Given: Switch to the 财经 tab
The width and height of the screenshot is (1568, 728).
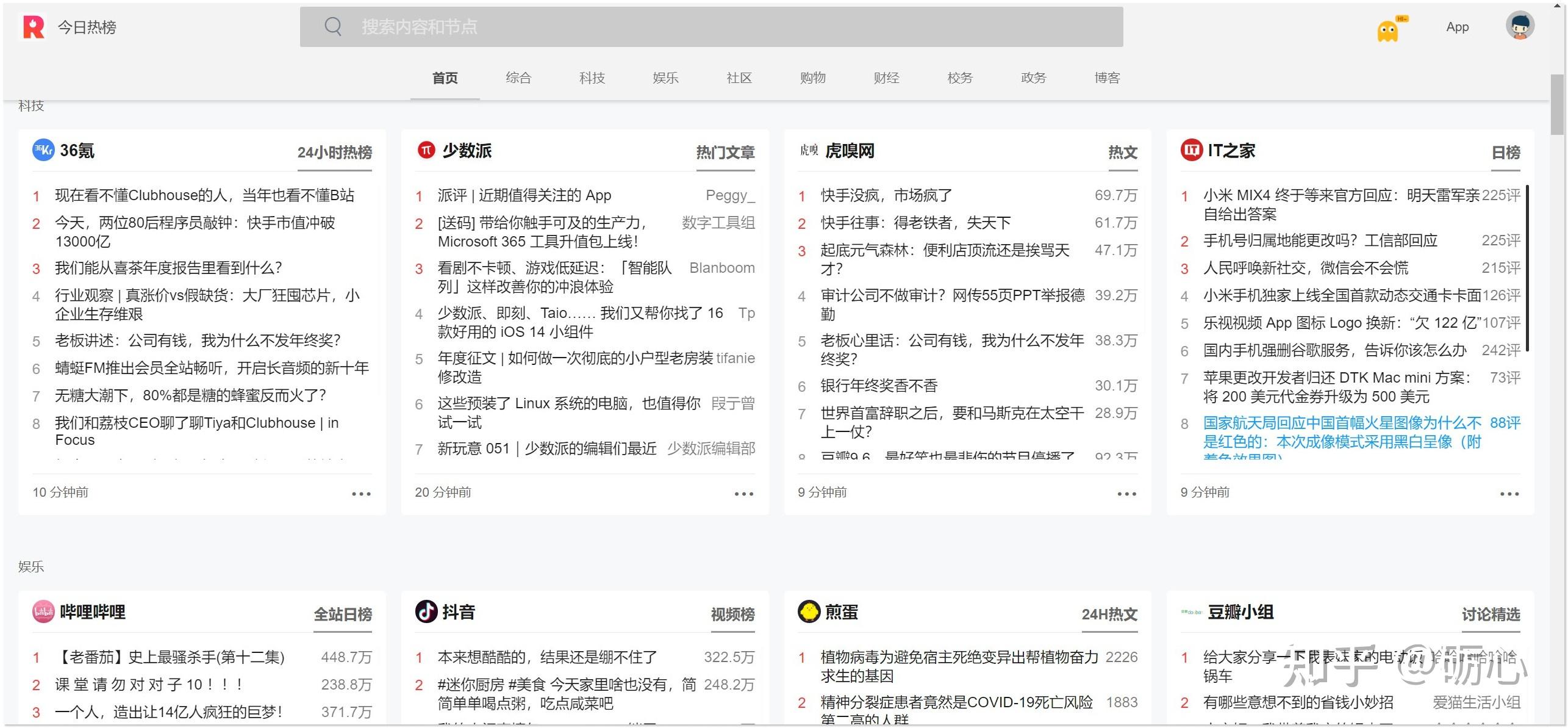Looking at the screenshot, I should (x=886, y=78).
